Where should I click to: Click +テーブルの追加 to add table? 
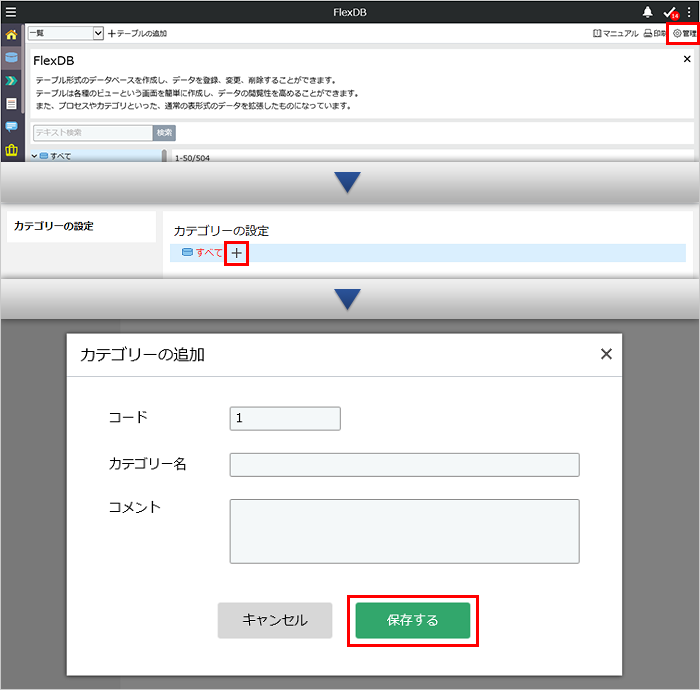(x=138, y=33)
